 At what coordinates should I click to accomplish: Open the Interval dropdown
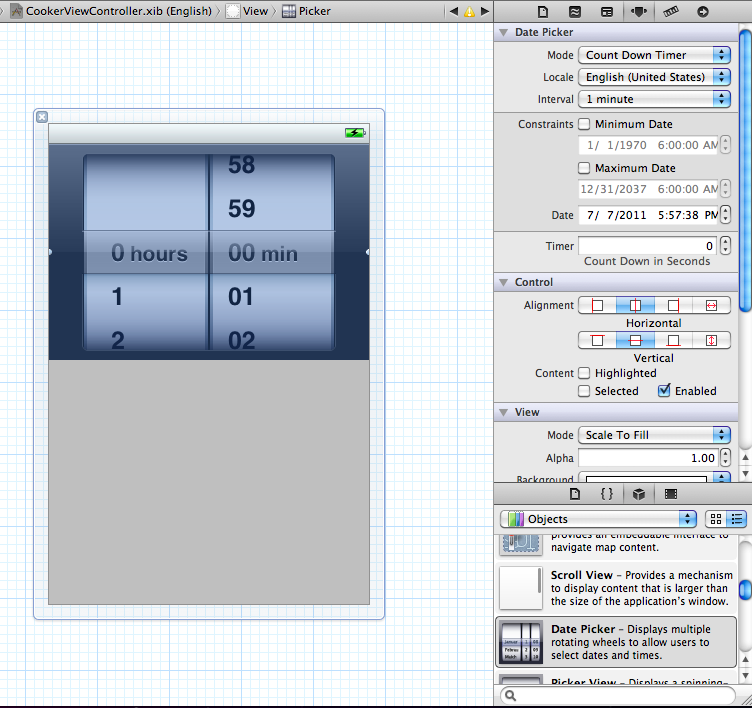coord(654,99)
